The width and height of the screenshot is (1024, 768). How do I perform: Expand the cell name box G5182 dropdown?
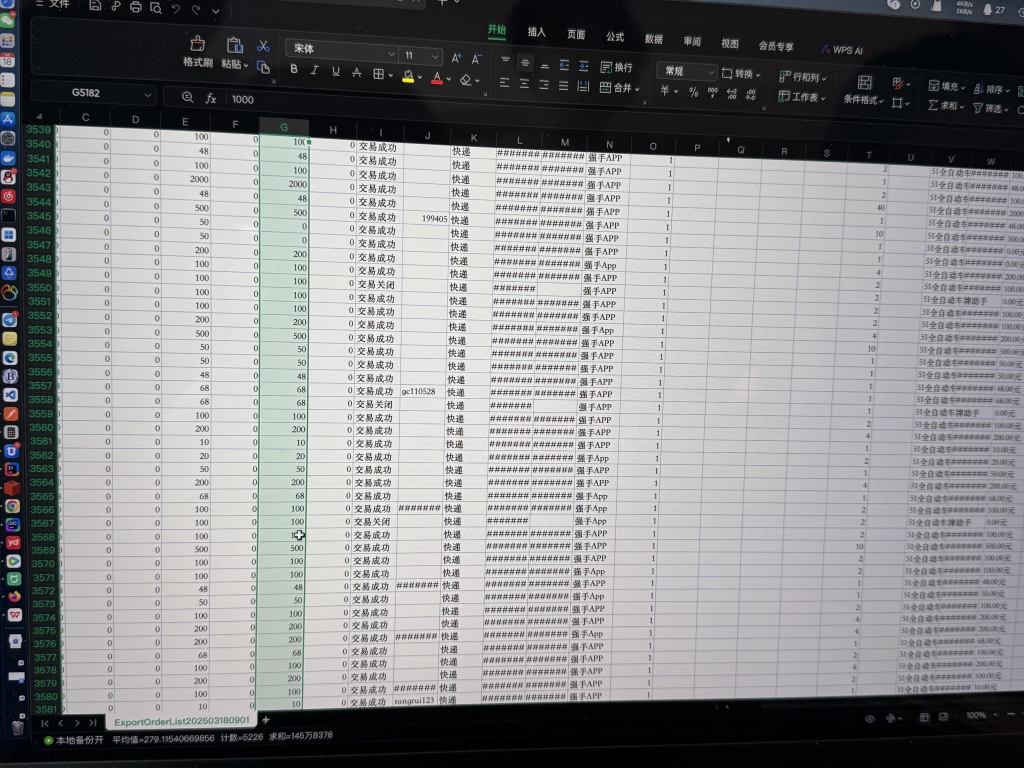click(x=148, y=95)
